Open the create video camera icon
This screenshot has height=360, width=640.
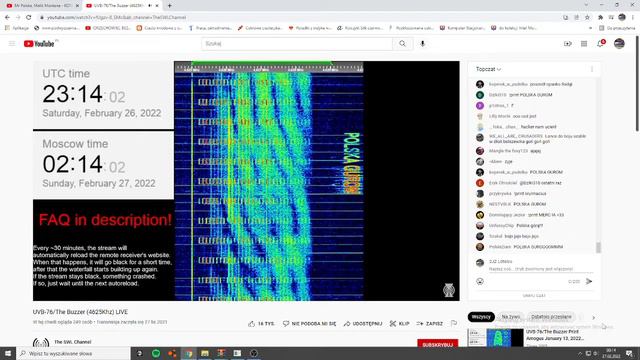coord(567,44)
